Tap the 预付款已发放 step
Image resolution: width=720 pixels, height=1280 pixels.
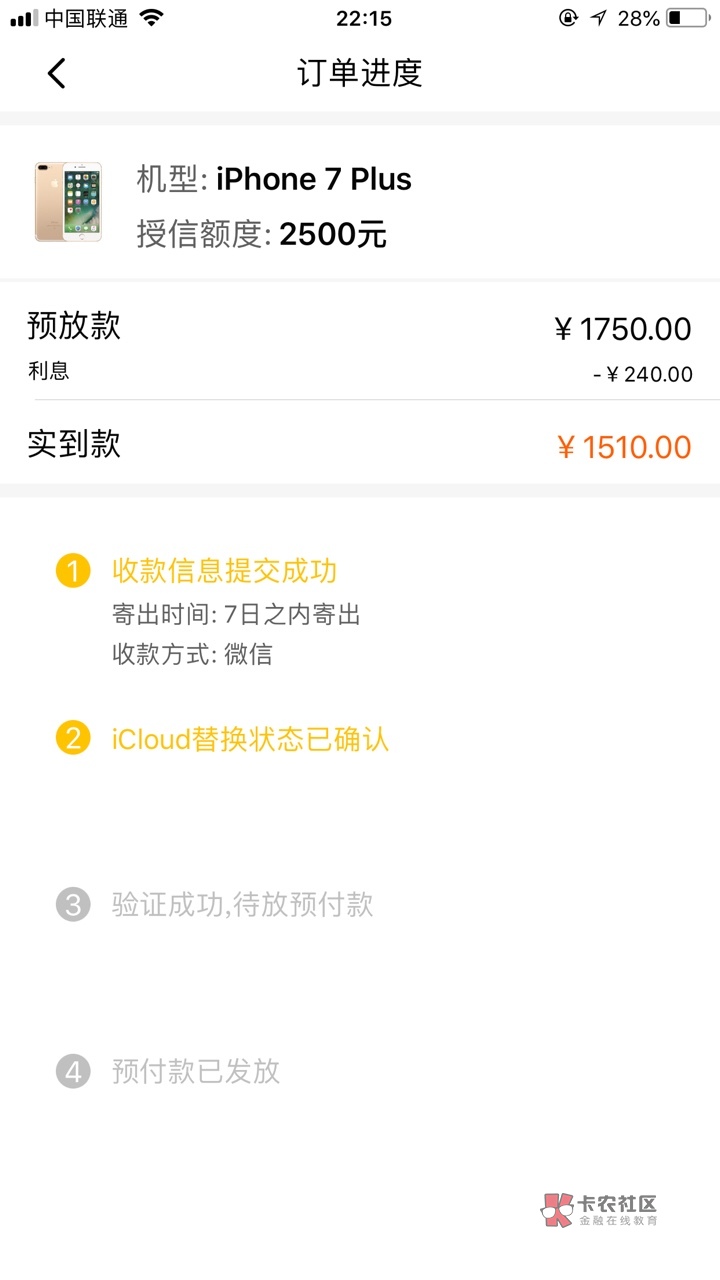point(196,1072)
